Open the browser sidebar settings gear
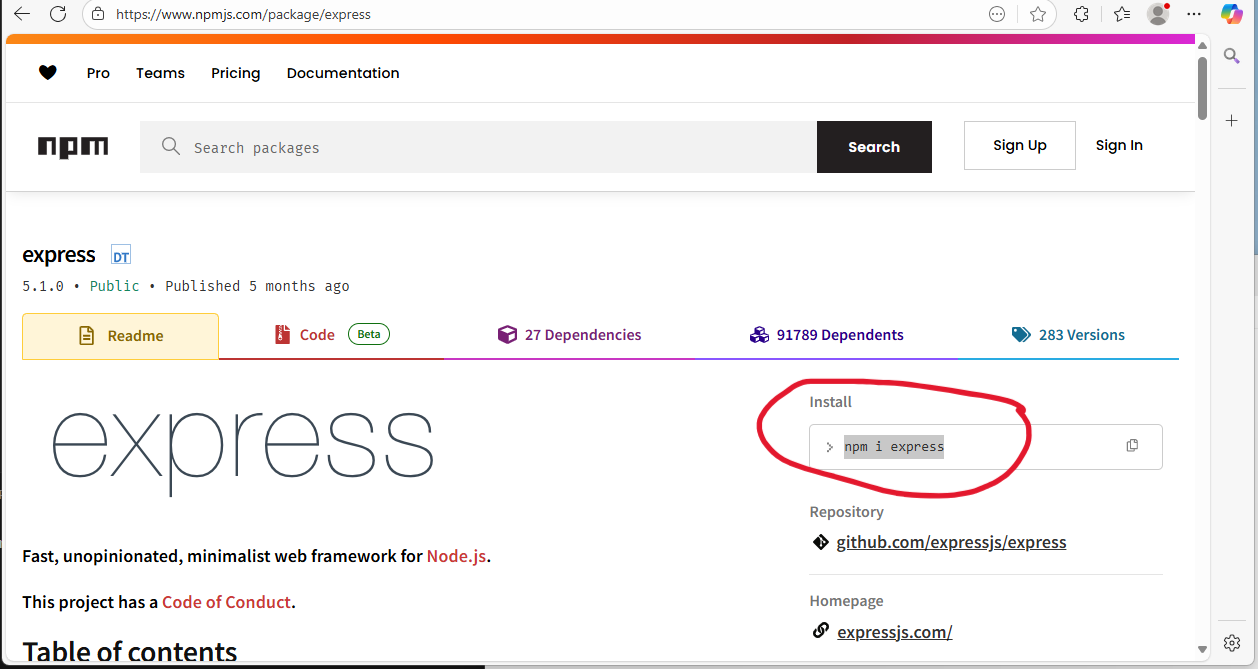 [x=1232, y=642]
